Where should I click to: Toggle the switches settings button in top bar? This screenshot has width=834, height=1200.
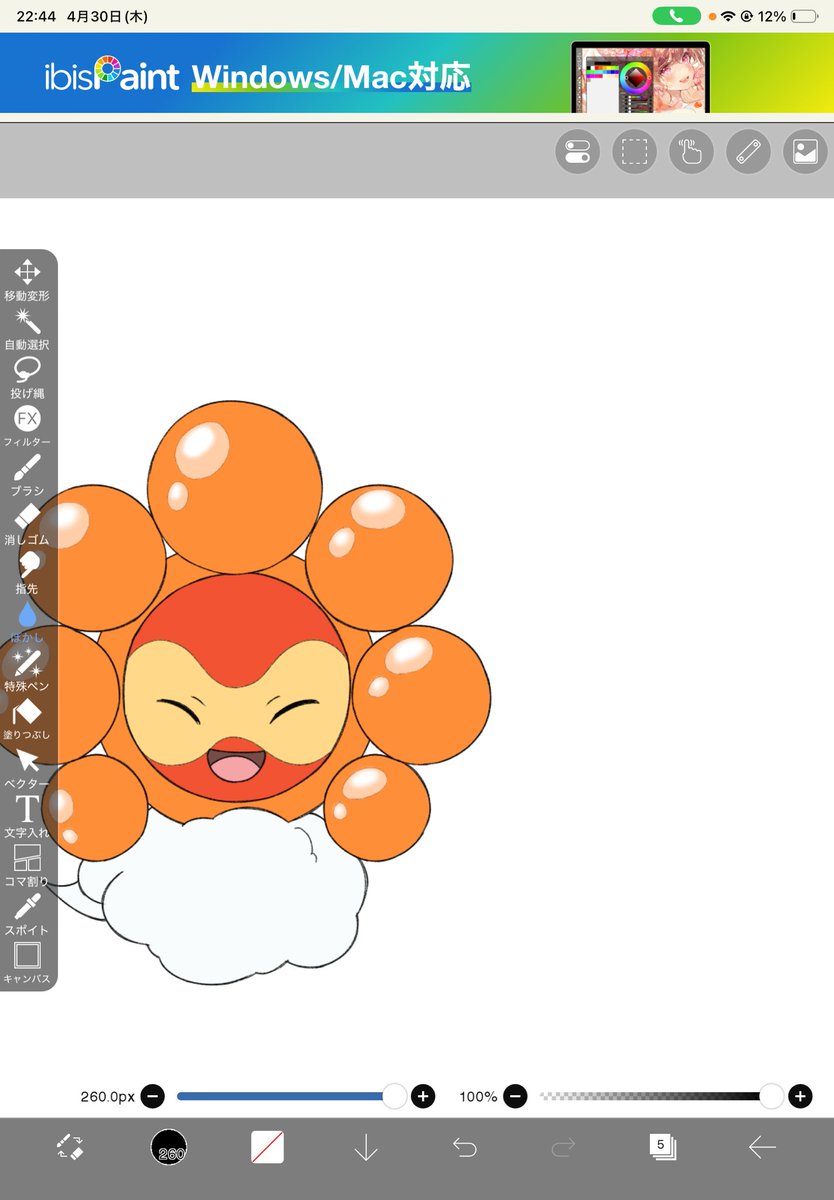click(x=577, y=152)
